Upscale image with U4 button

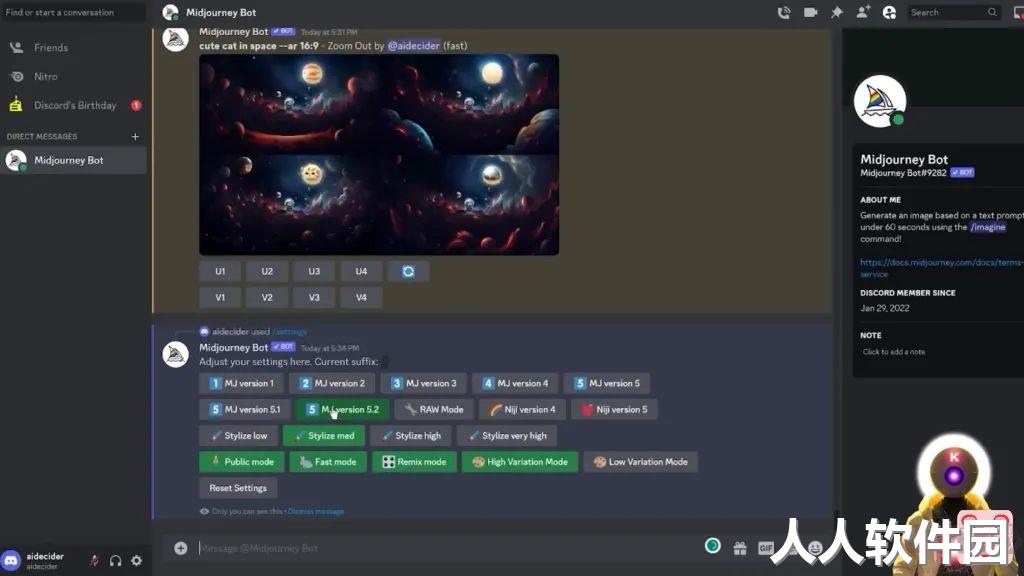click(x=361, y=271)
